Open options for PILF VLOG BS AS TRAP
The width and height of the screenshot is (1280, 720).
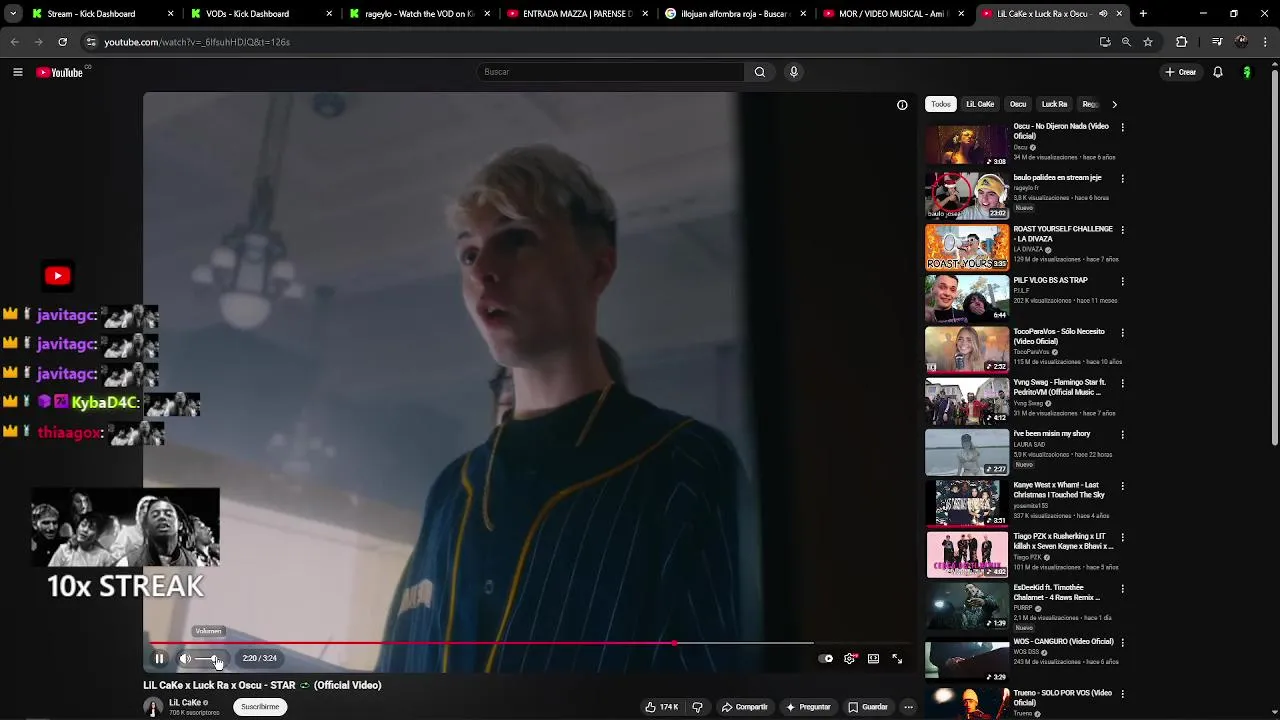pyautogui.click(x=1122, y=281)
